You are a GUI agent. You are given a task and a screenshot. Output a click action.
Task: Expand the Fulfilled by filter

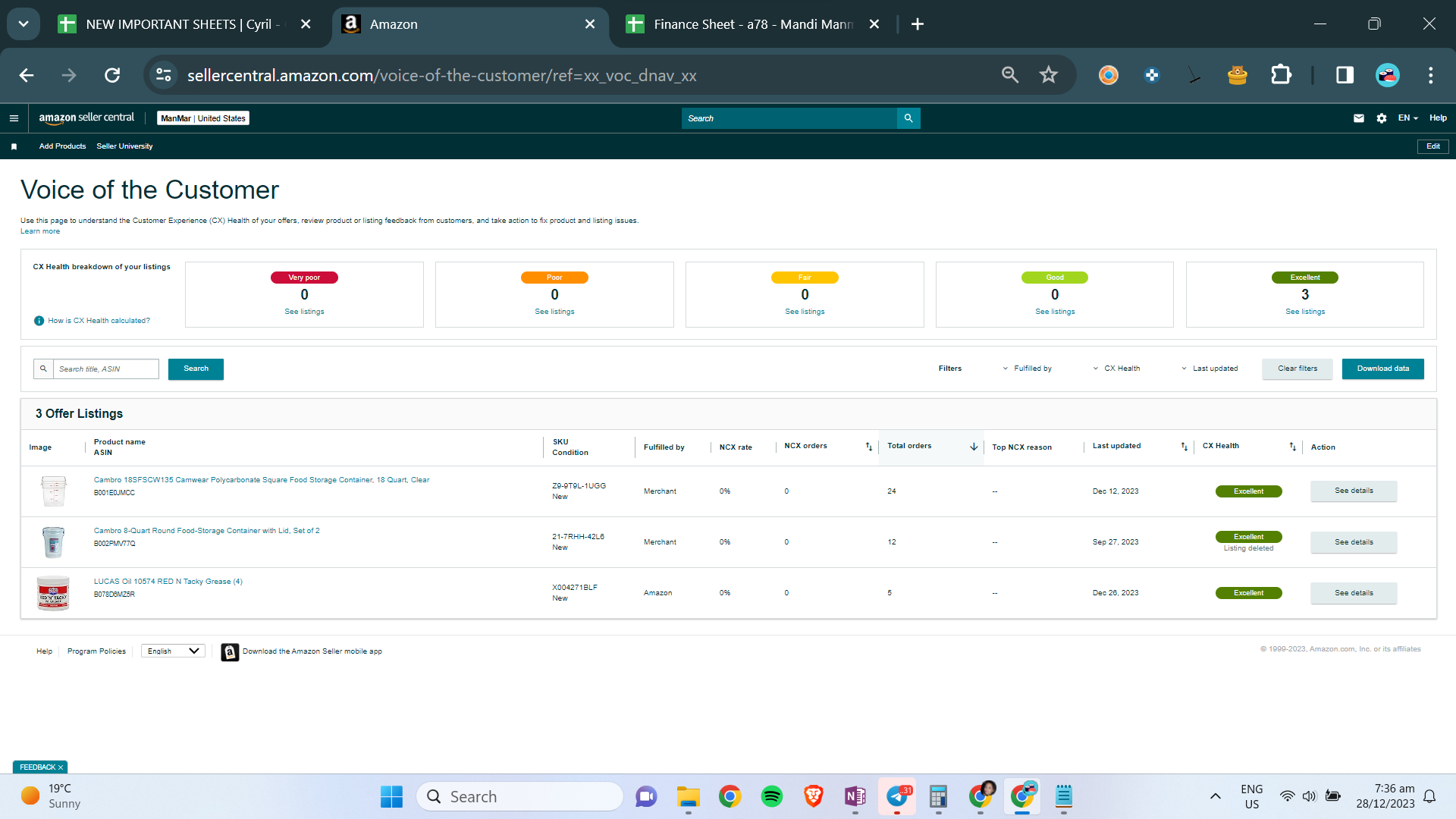click(x=1027, y=369)
